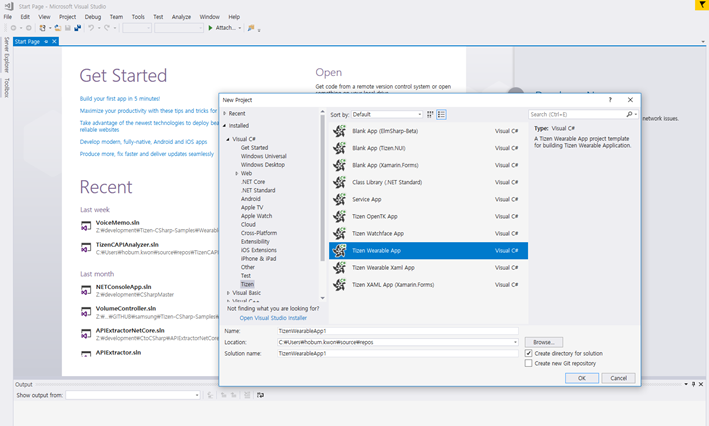The width and height of the screenshot is (709, 426).
Task: Choose the Service App template icon
Action: coord(340,199)
